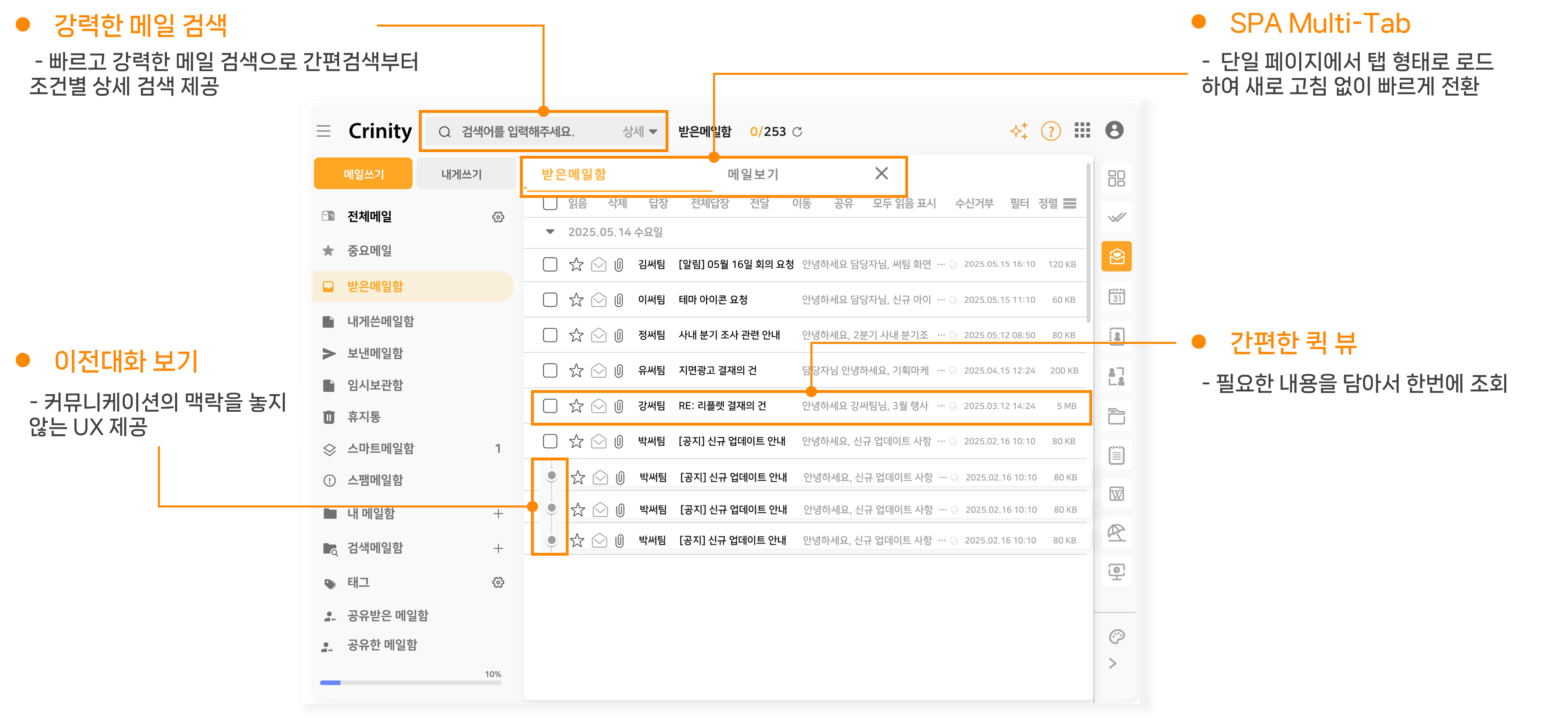Click the 메일쓰기 compose button
Viewport: 1568px width, 718px height.
[x=363, y=173]
